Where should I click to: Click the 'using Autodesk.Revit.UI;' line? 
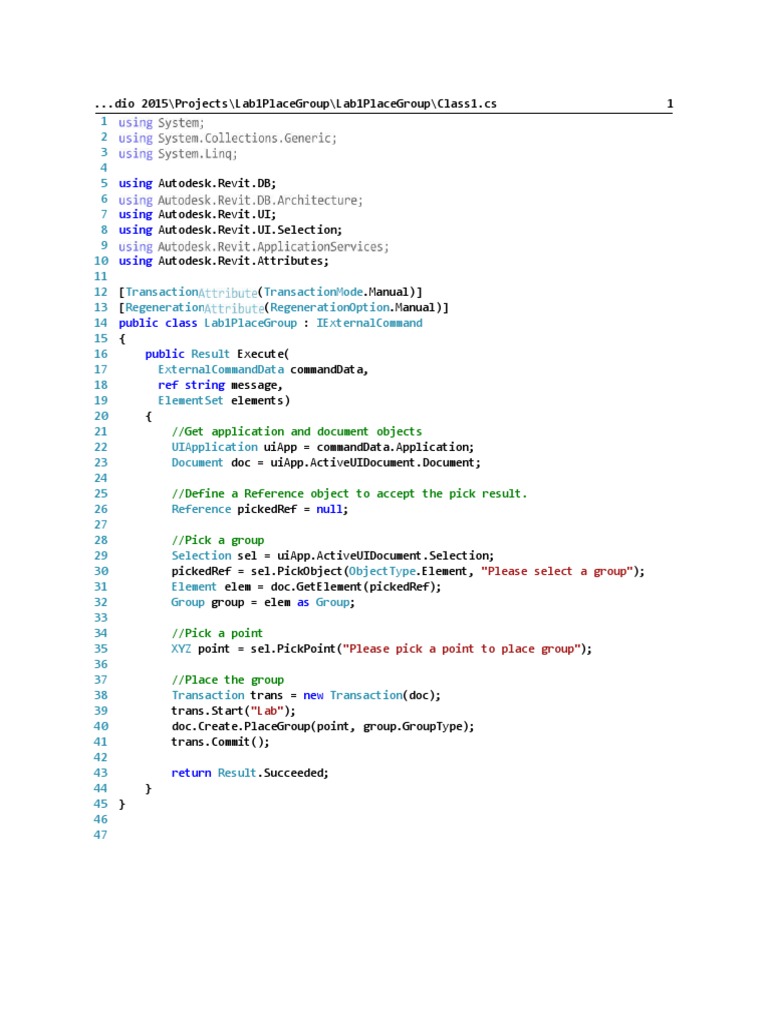click(x=197, y=214)
